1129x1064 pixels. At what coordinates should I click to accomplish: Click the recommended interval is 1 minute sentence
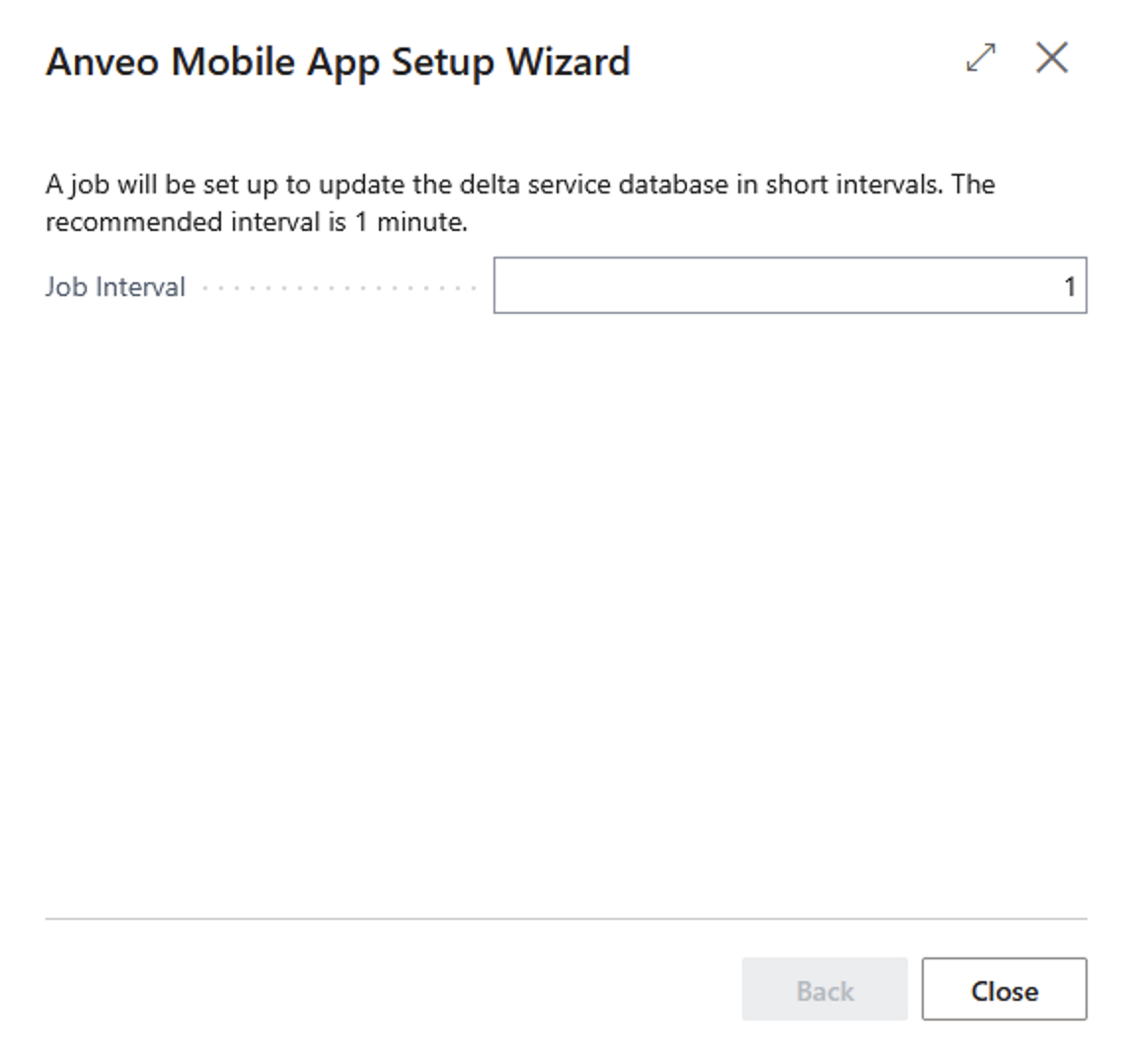257,222
